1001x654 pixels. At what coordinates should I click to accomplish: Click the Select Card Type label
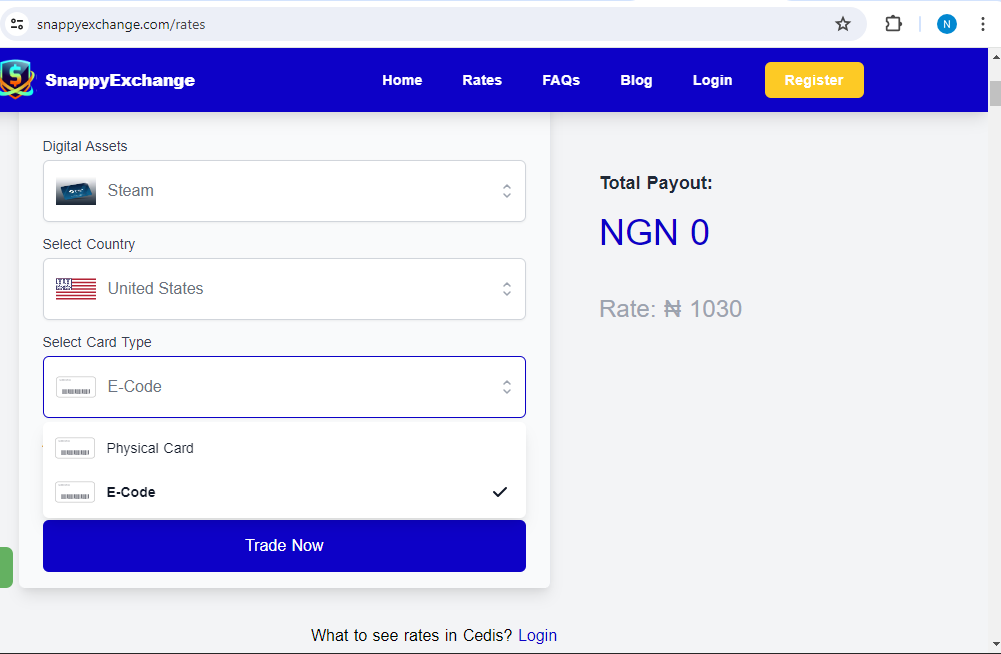(x=97, y=342)
